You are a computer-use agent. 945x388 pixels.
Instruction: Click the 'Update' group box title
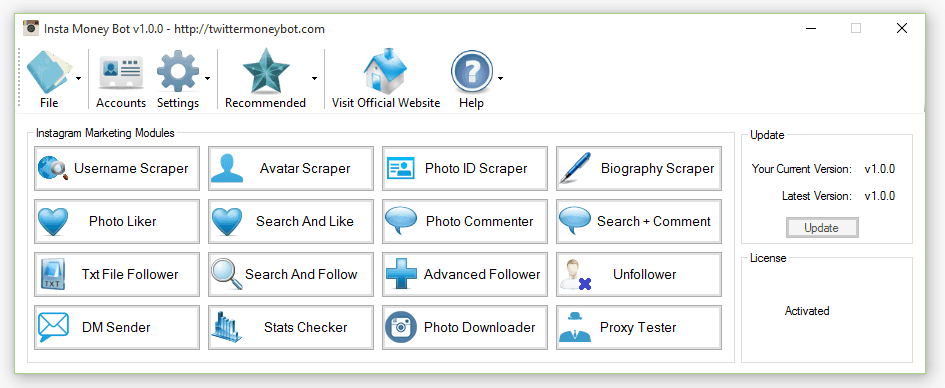pos(767,135)
